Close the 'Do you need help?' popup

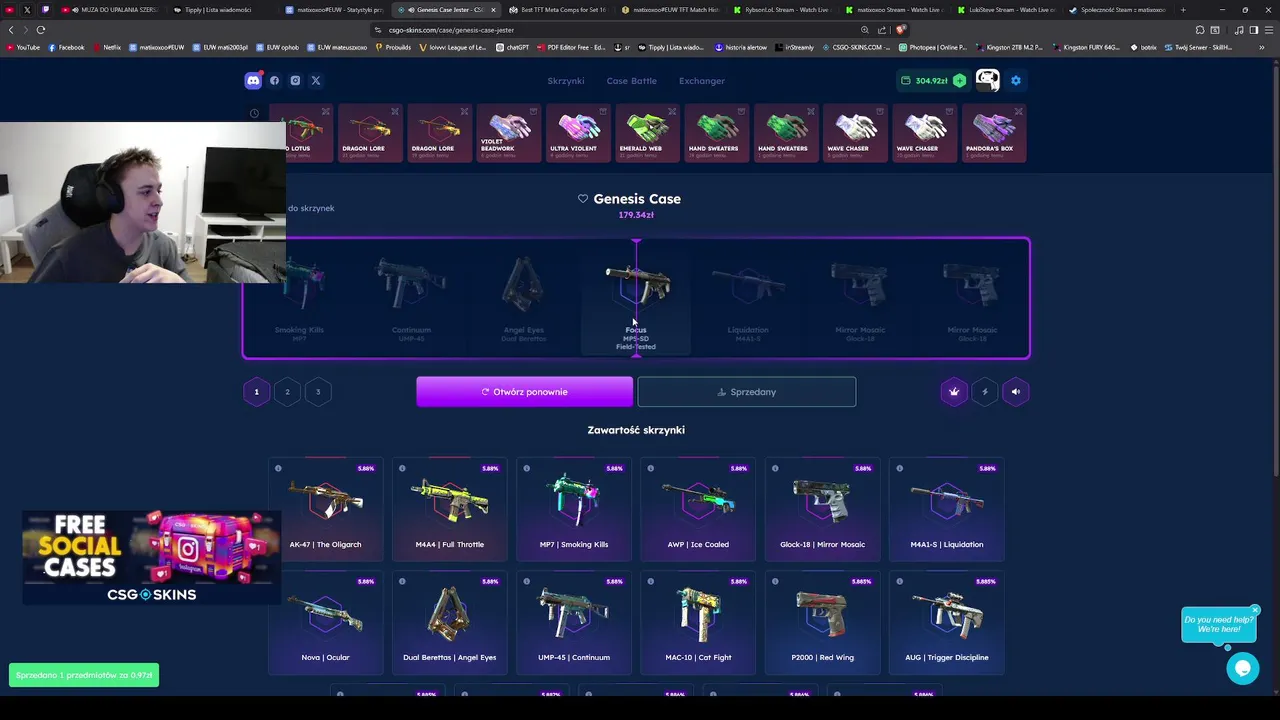(x=1255, y=610)
